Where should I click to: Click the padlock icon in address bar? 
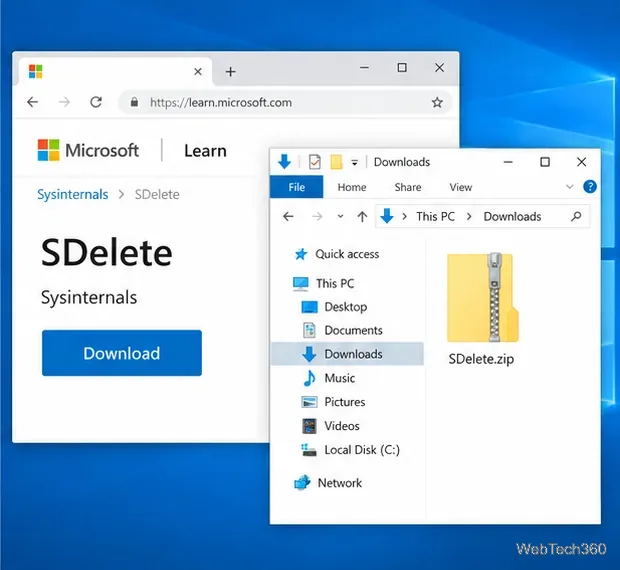pyautogui.click(x=134, y=102)
